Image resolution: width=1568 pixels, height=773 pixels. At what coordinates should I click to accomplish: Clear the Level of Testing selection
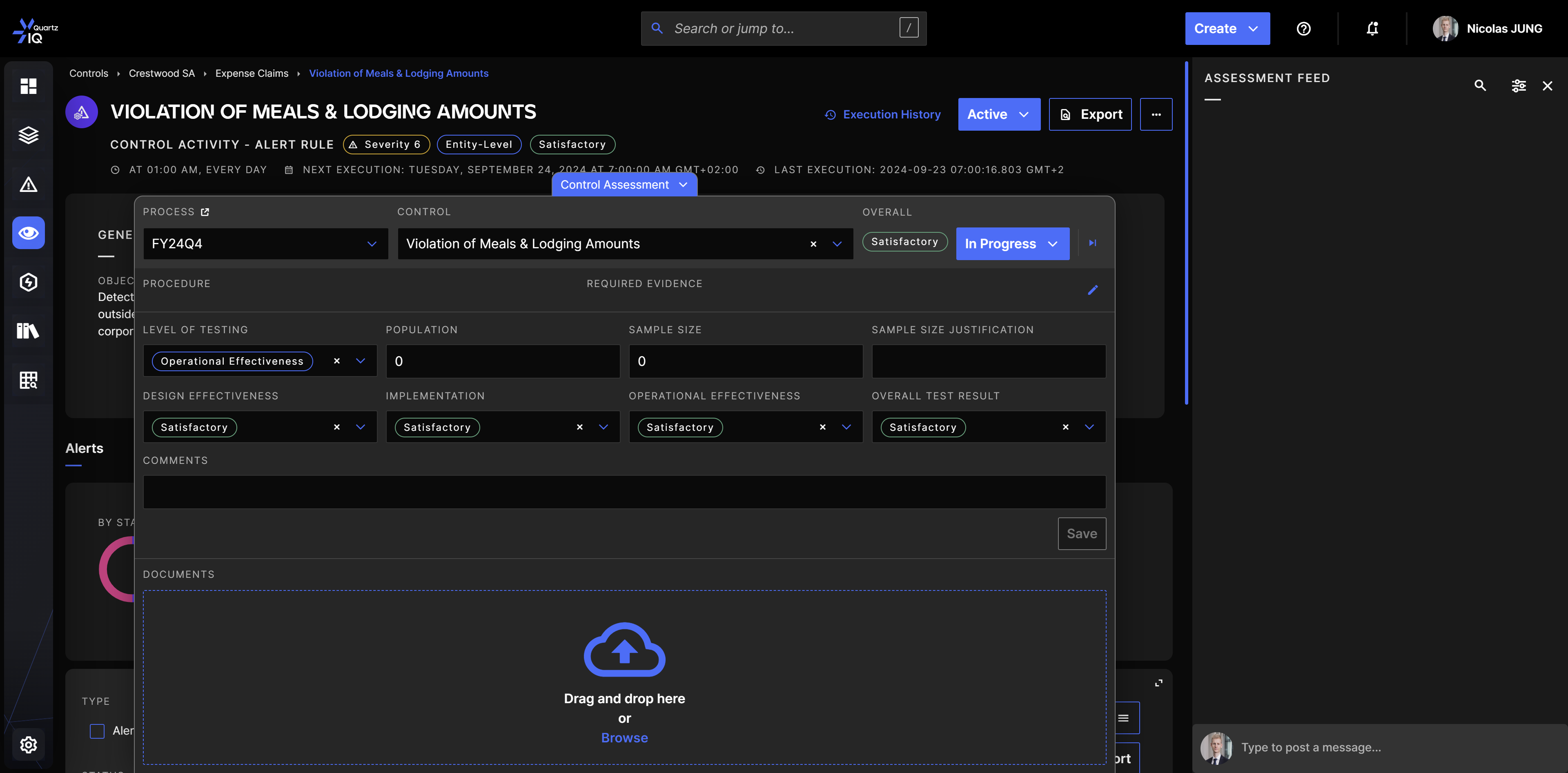point(336,361)
